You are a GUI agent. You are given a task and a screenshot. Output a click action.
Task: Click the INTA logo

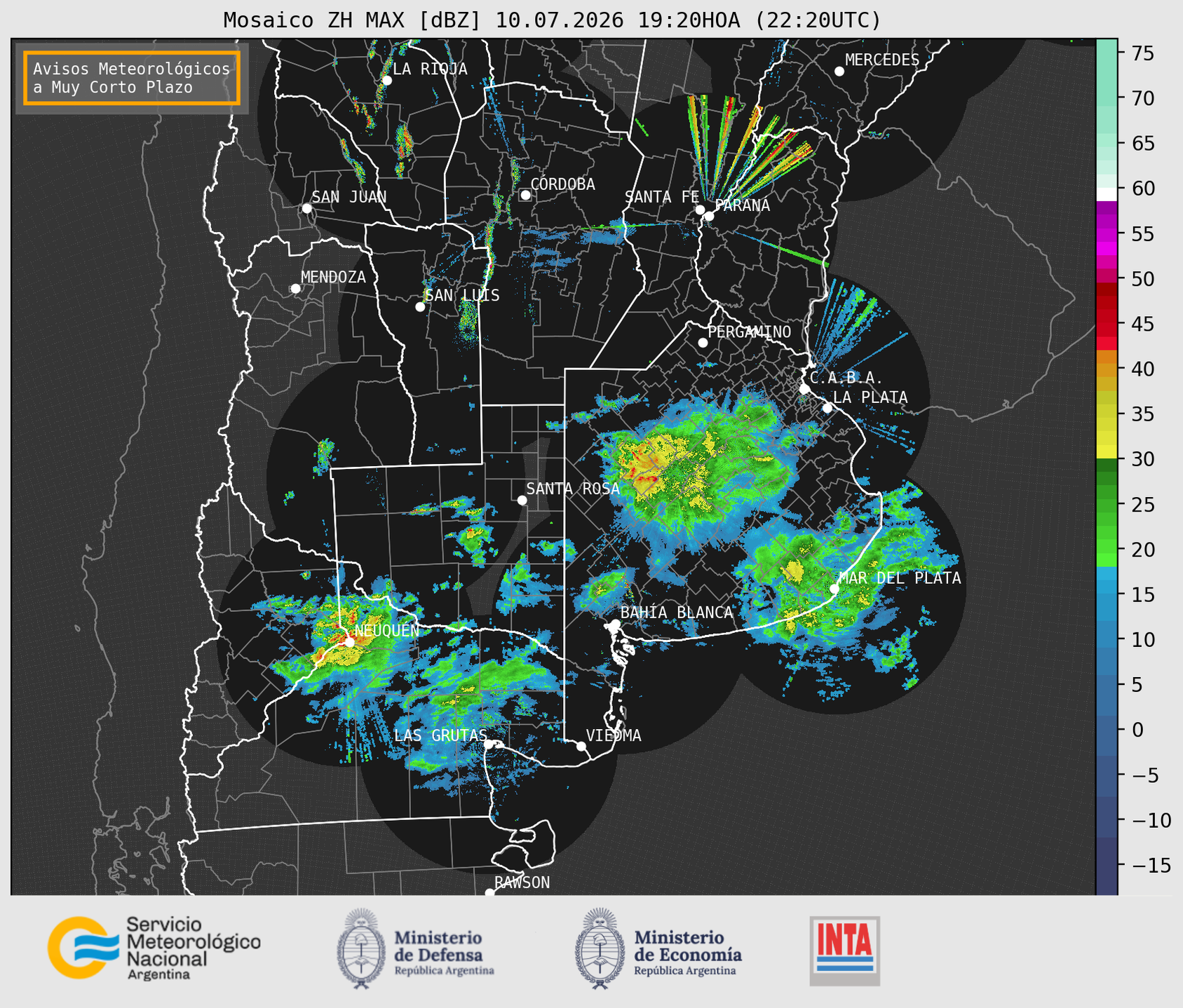click(x=844, y=951)
